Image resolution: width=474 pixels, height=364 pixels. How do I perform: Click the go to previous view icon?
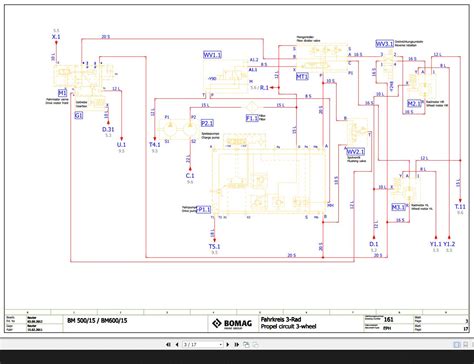[246, 344]
